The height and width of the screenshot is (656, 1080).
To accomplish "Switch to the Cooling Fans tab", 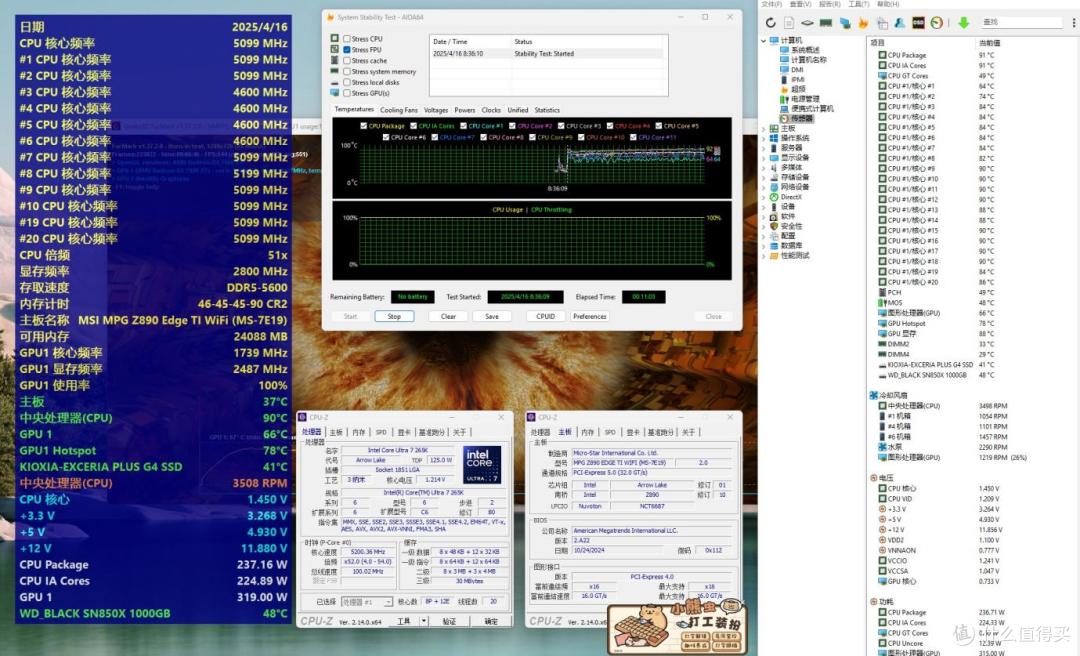I will pos(398,110).
